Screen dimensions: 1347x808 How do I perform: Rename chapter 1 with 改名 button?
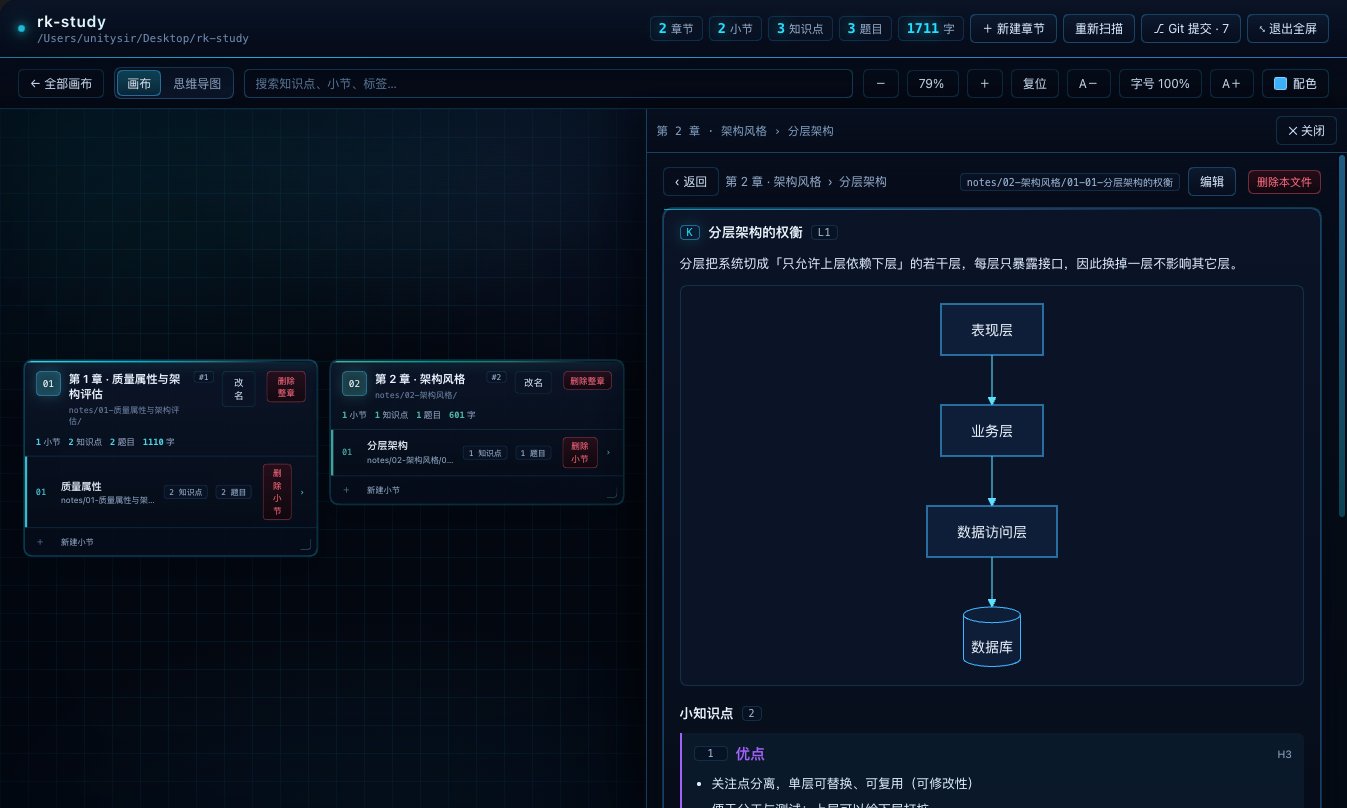pyautogui.click(x=238, y=389)
